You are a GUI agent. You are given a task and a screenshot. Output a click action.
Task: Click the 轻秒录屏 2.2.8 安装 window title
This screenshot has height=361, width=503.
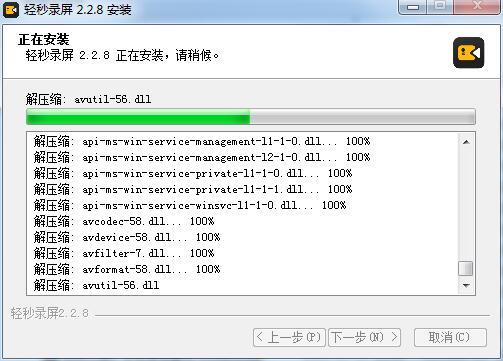click(x=78, y=9)
